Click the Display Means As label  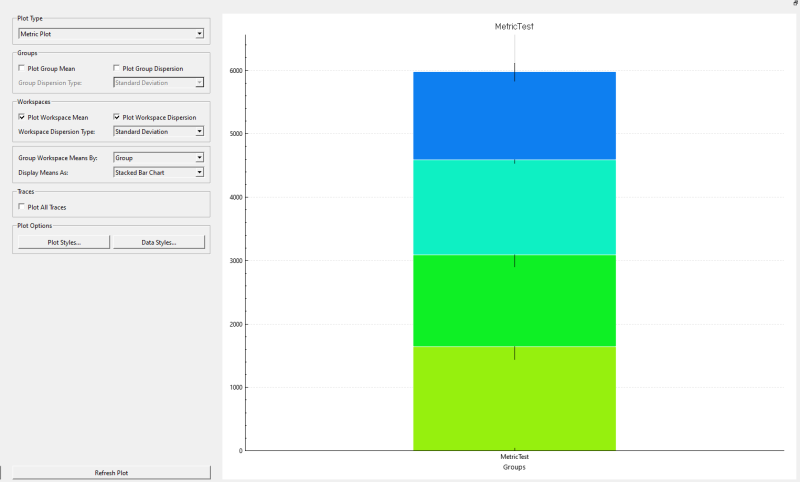point(43,172)
